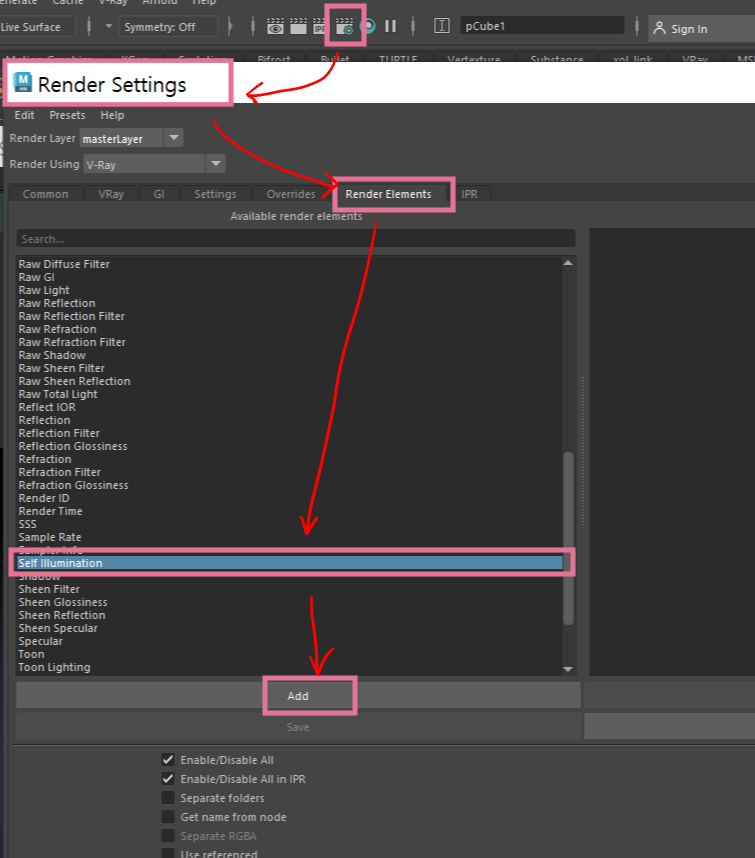This screenshot has width=755, height=858.
Task: Open Render Settings clapper-with-gear icon
Action: [x=345, y=26]
